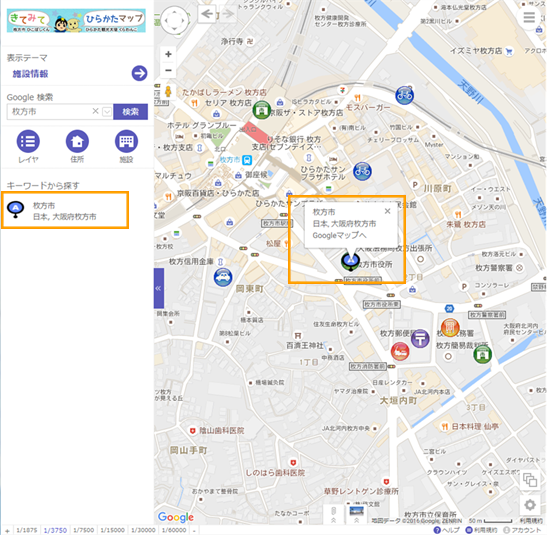Screen dimensions: 547x535
Task: Pick the Street View pegman icon
Action: 168,91
